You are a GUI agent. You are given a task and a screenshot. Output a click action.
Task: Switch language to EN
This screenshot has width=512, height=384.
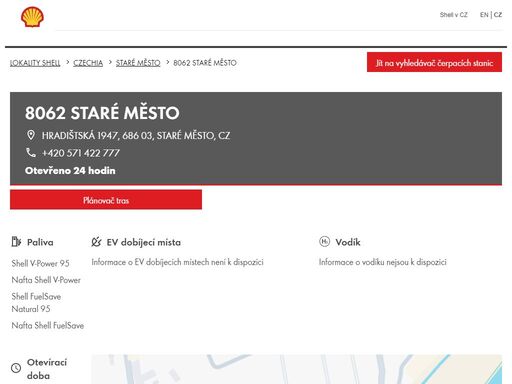(484, 15)
